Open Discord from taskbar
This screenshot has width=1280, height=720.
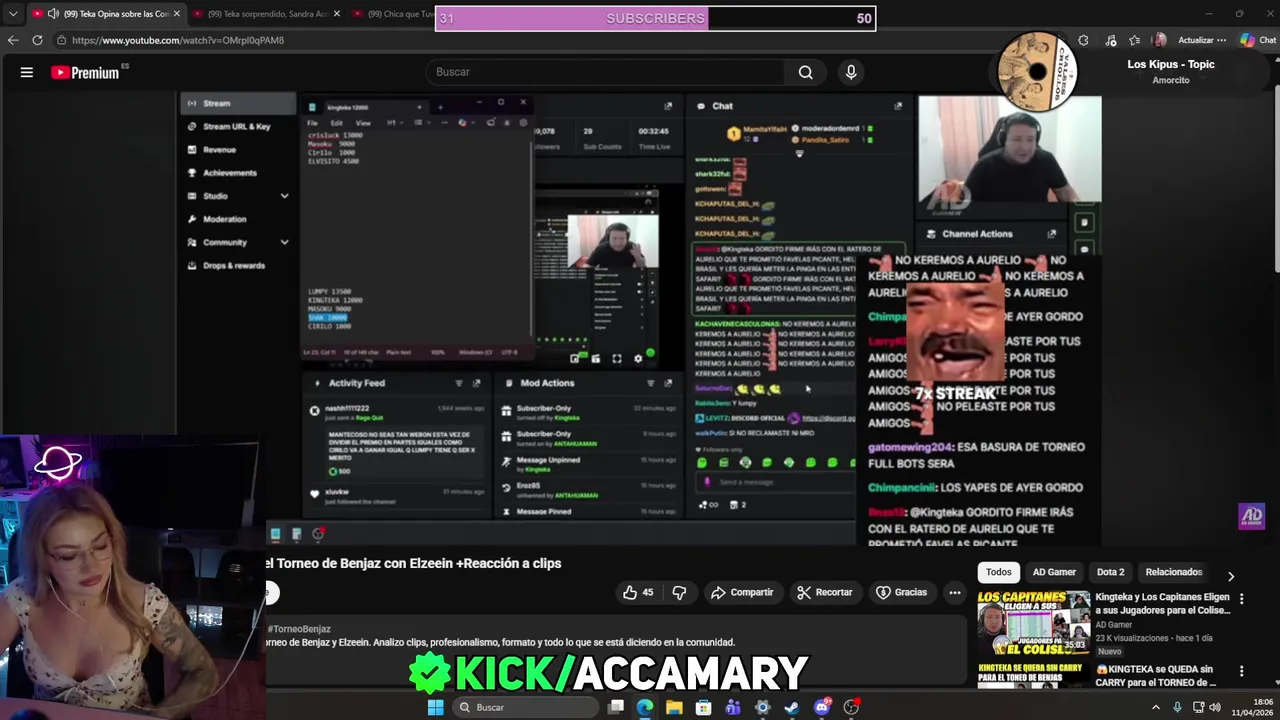tap(822, 707)
